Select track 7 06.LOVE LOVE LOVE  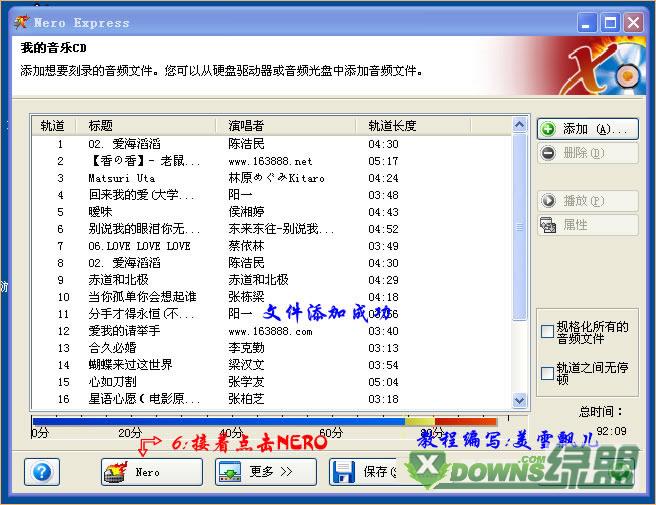[x=271, y=246]
